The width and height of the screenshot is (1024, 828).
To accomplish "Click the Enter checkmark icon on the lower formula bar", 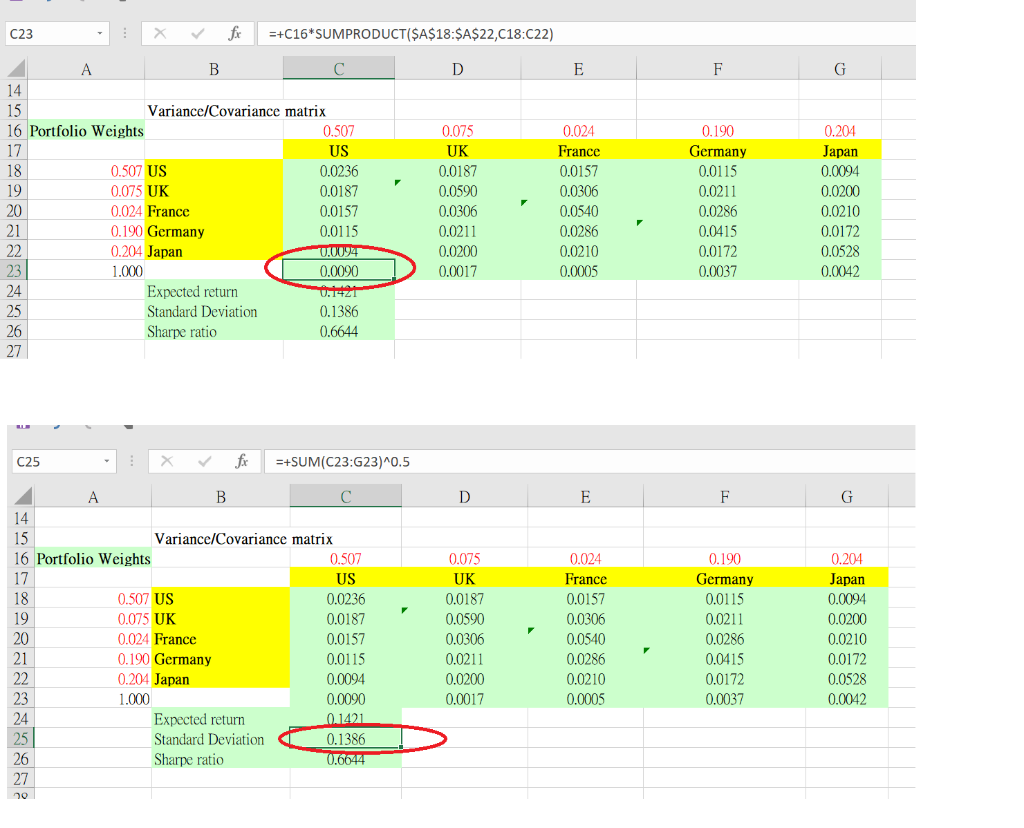I will click(x=203, y=461).
